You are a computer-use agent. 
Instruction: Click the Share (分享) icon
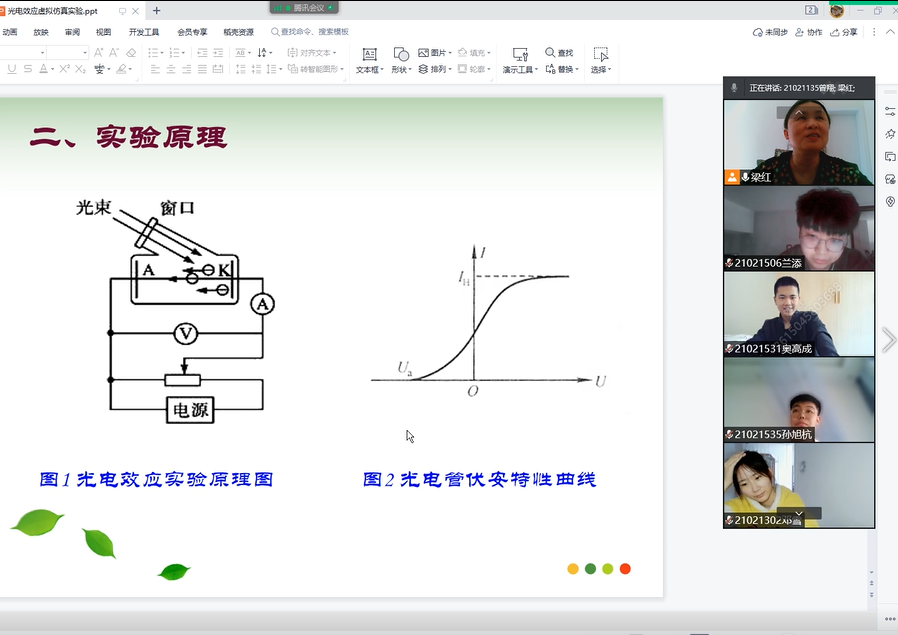click(x=844, y=32)
